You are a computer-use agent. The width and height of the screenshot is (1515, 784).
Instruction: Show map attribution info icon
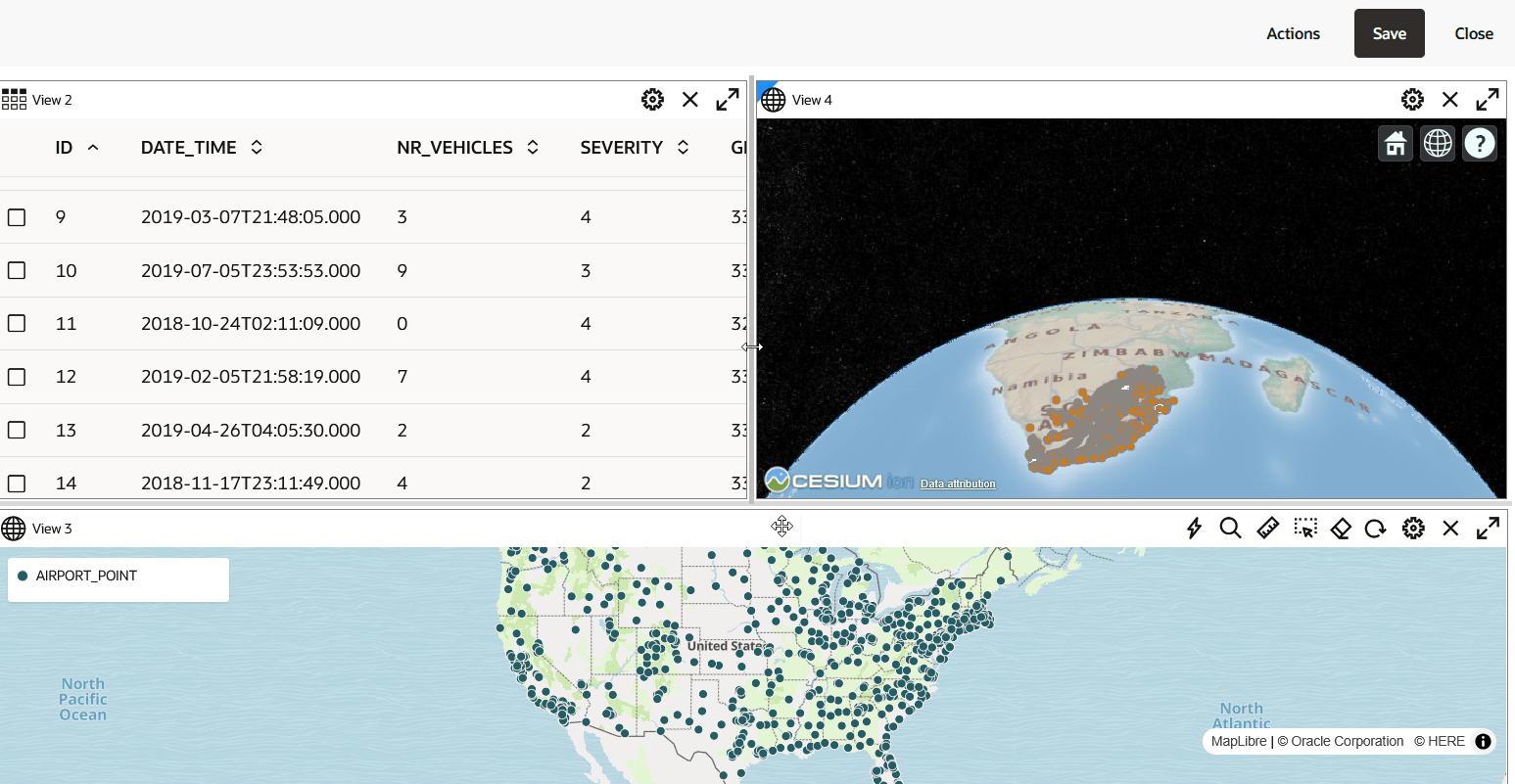(x=1484, y=742)
